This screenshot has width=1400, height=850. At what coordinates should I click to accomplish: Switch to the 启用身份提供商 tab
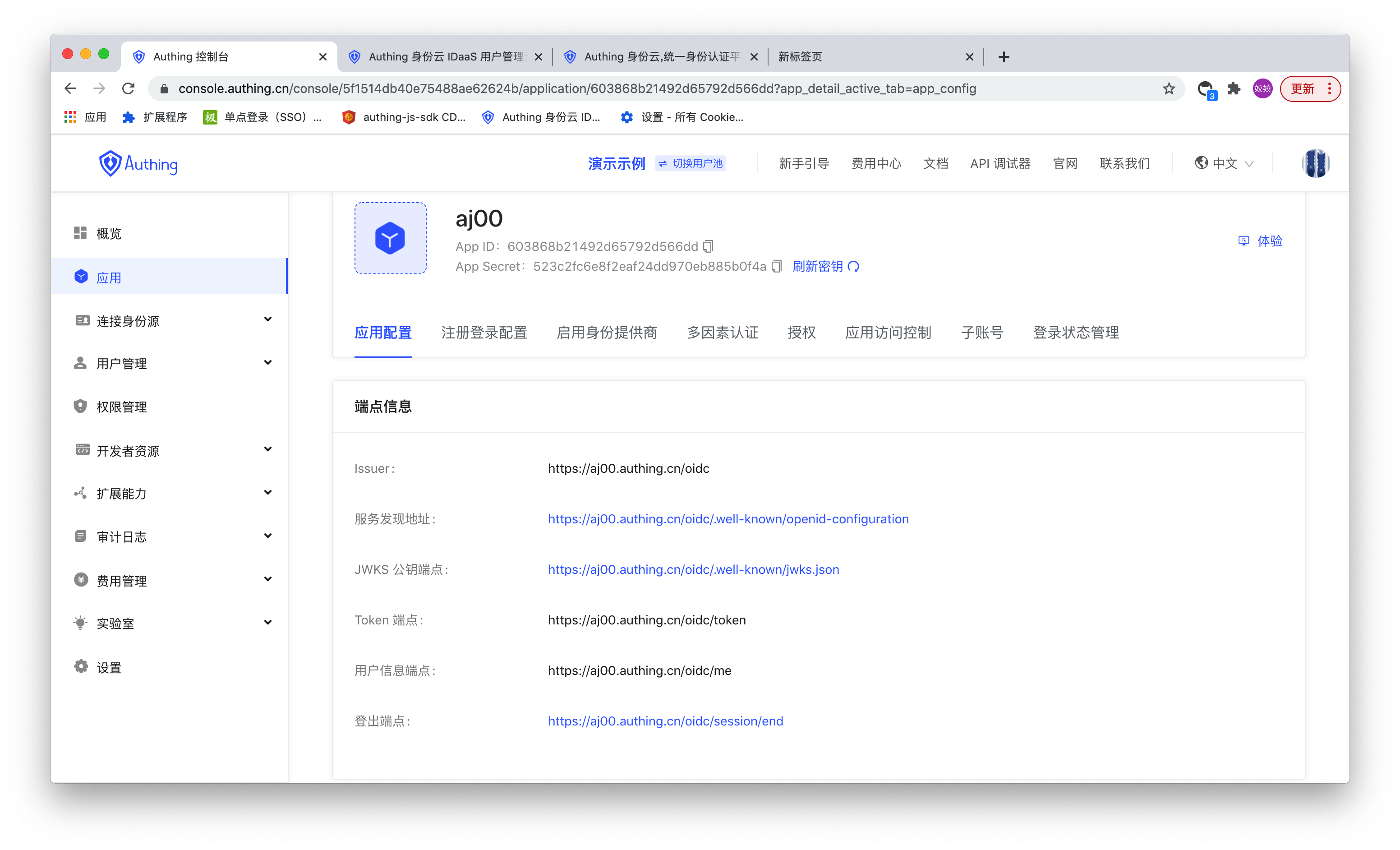pyautogui.click(x=607, y=333)
